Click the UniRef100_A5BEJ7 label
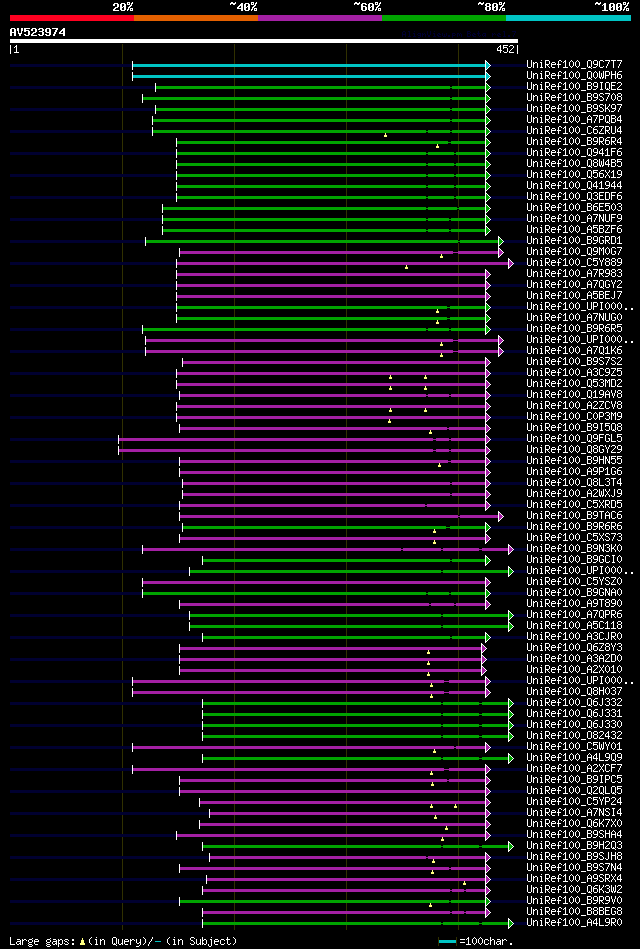The height and width of the screenshot is (949, 640). click(x=574, y=296)
